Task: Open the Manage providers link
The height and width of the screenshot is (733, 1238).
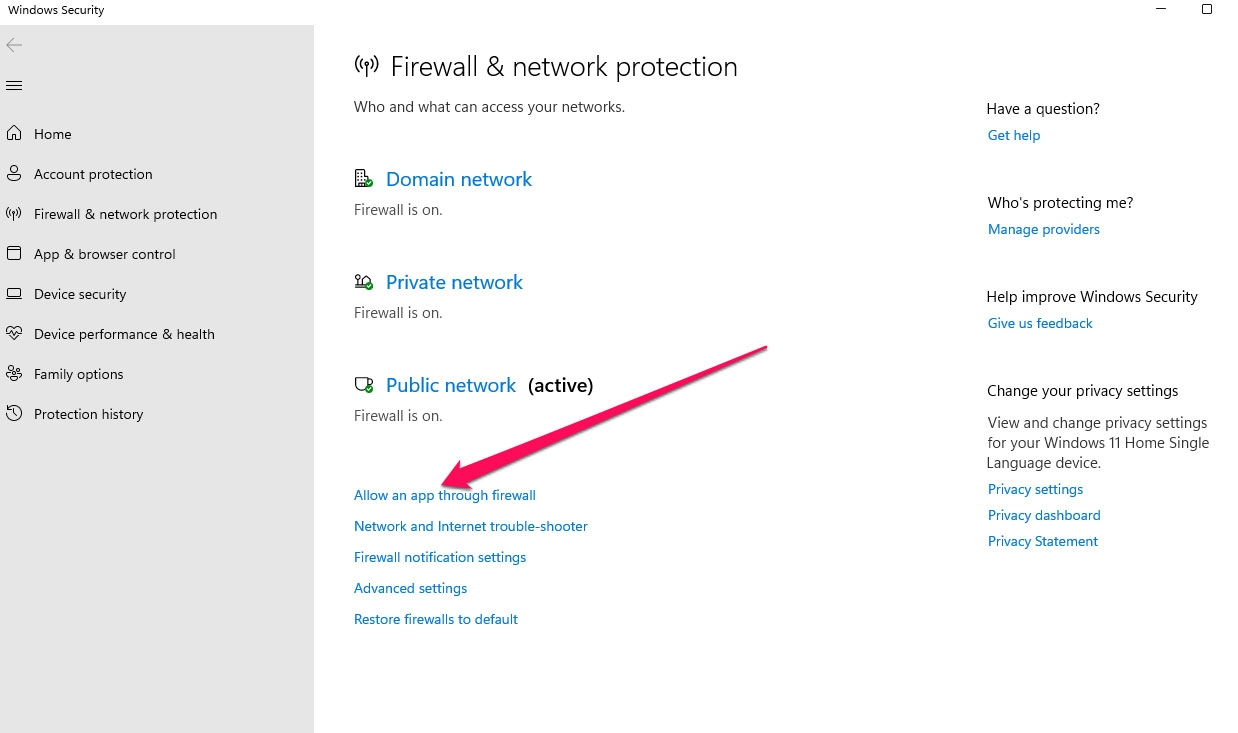Action: 1044,229
